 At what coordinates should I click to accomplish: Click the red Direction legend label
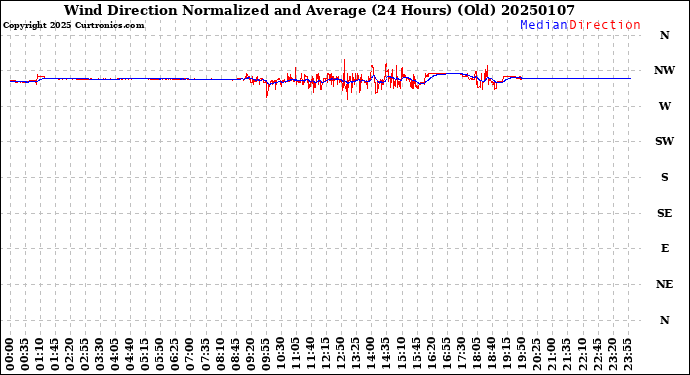coord(605,25)
